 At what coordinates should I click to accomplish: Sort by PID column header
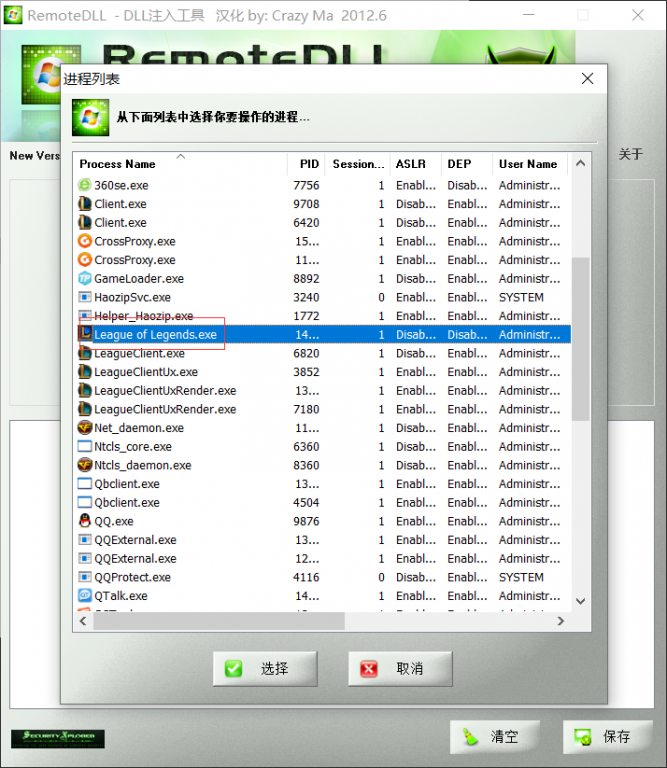306,164
